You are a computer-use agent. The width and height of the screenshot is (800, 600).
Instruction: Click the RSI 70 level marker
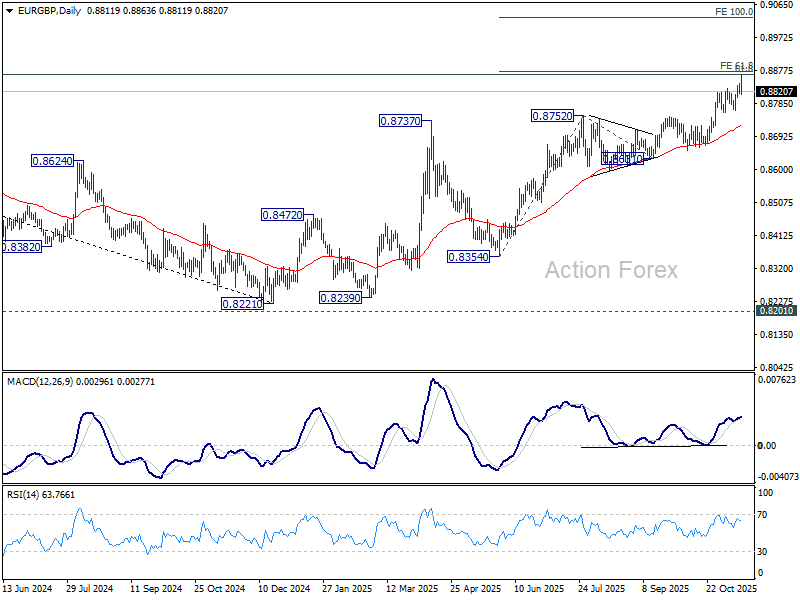point(762,515)
